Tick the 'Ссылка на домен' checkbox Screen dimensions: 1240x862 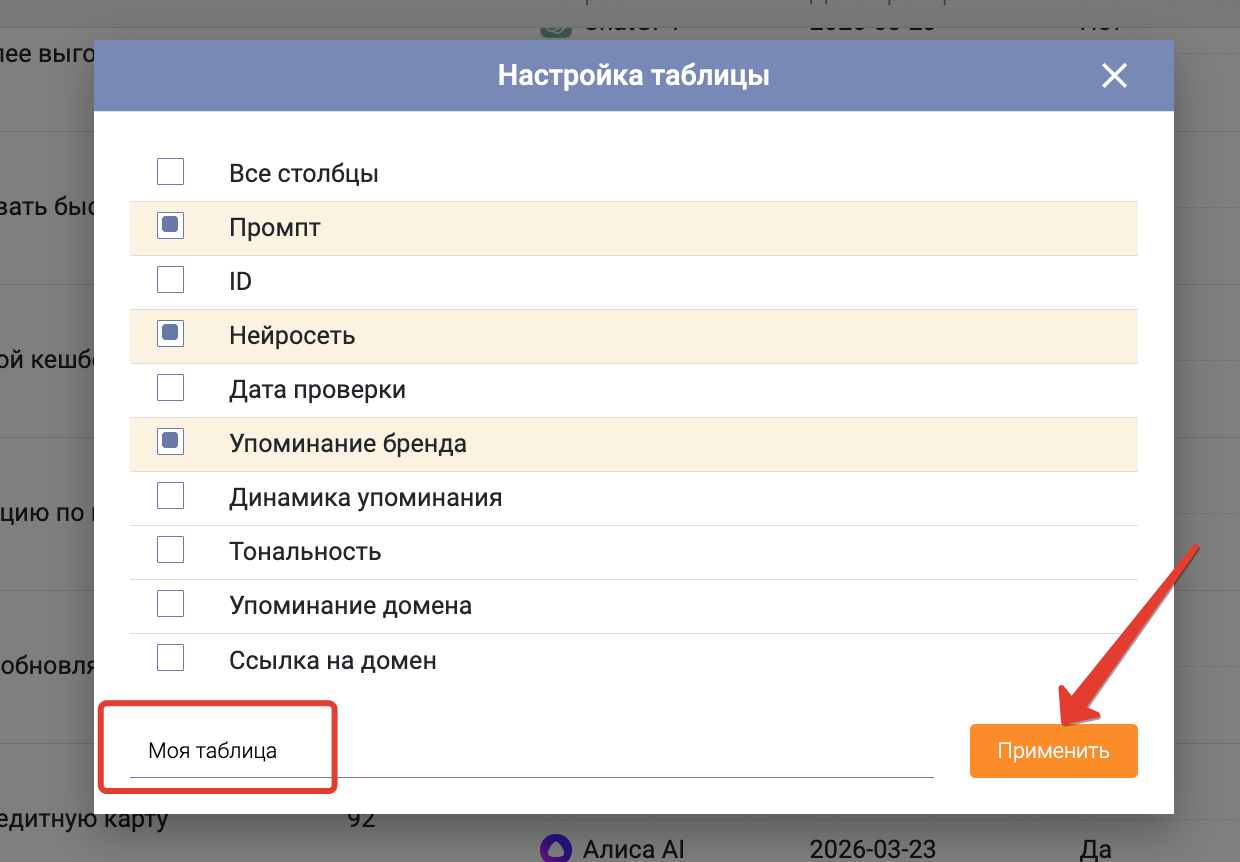point(171,659)
